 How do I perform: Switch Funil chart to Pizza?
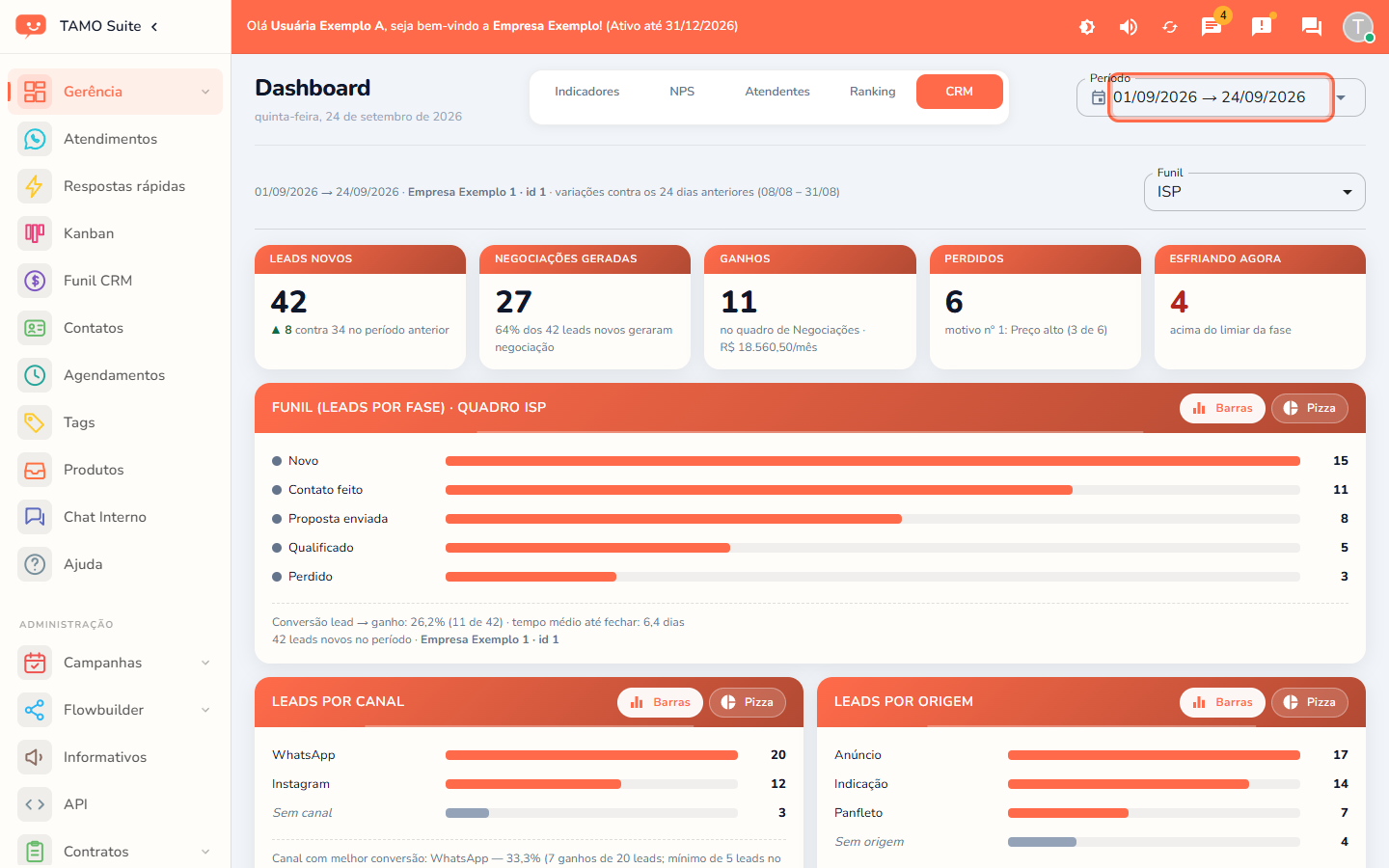1310,408
